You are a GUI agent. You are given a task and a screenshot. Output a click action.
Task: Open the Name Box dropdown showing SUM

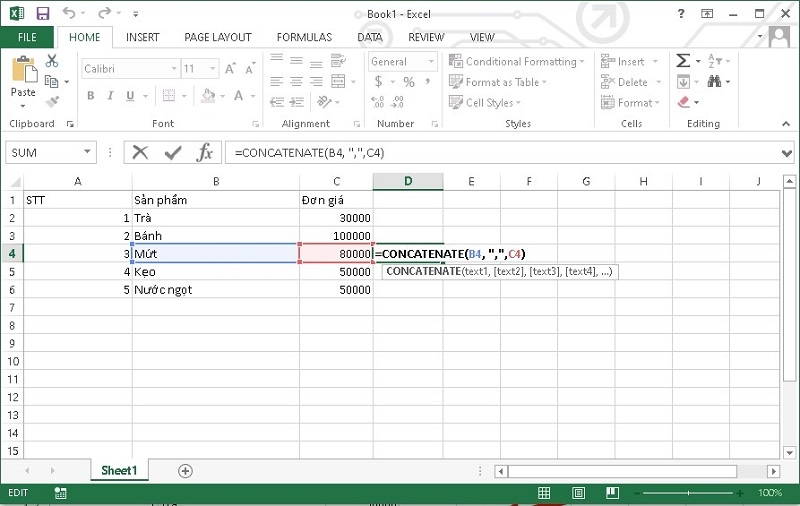point(88,153)
